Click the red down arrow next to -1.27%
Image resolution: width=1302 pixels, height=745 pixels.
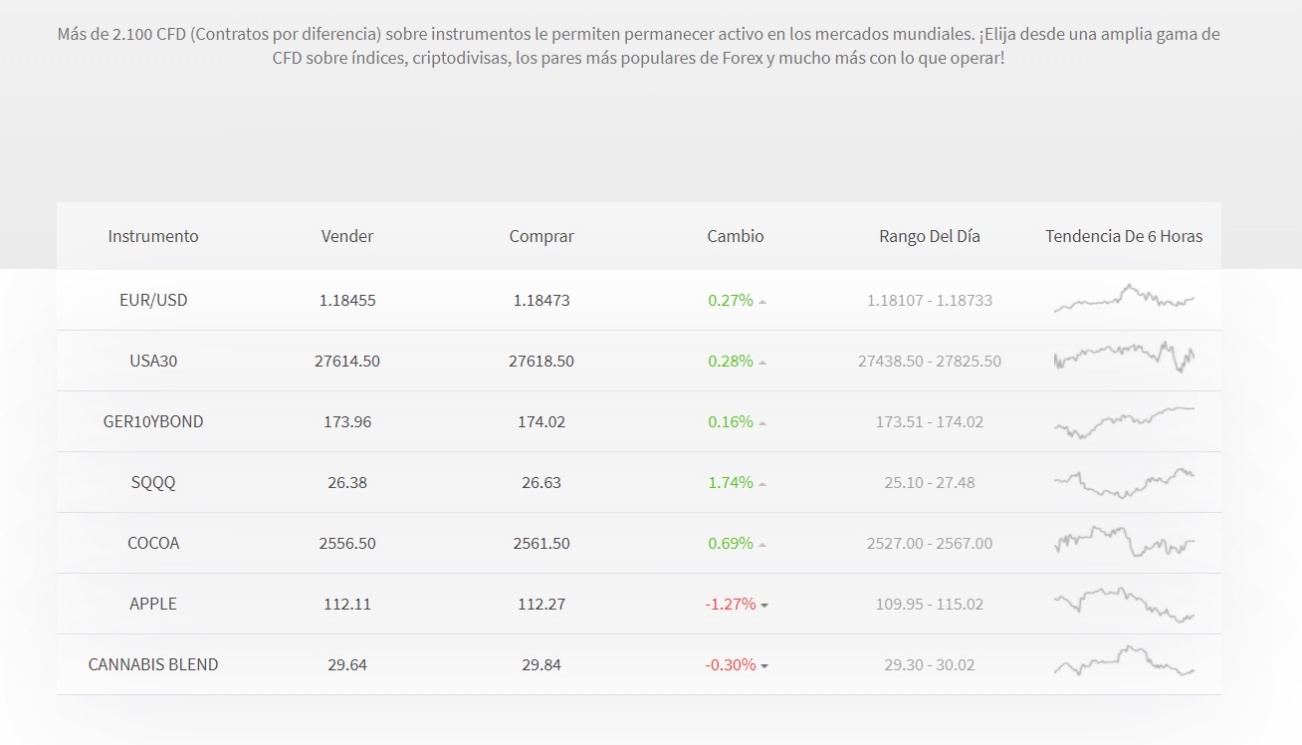(x=763, y=603)
